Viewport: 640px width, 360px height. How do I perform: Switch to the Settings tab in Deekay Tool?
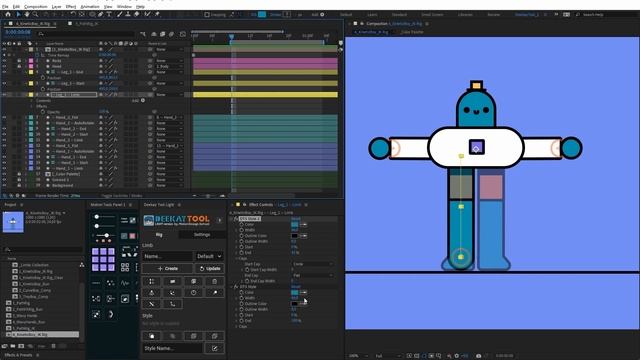pos(202,235)
